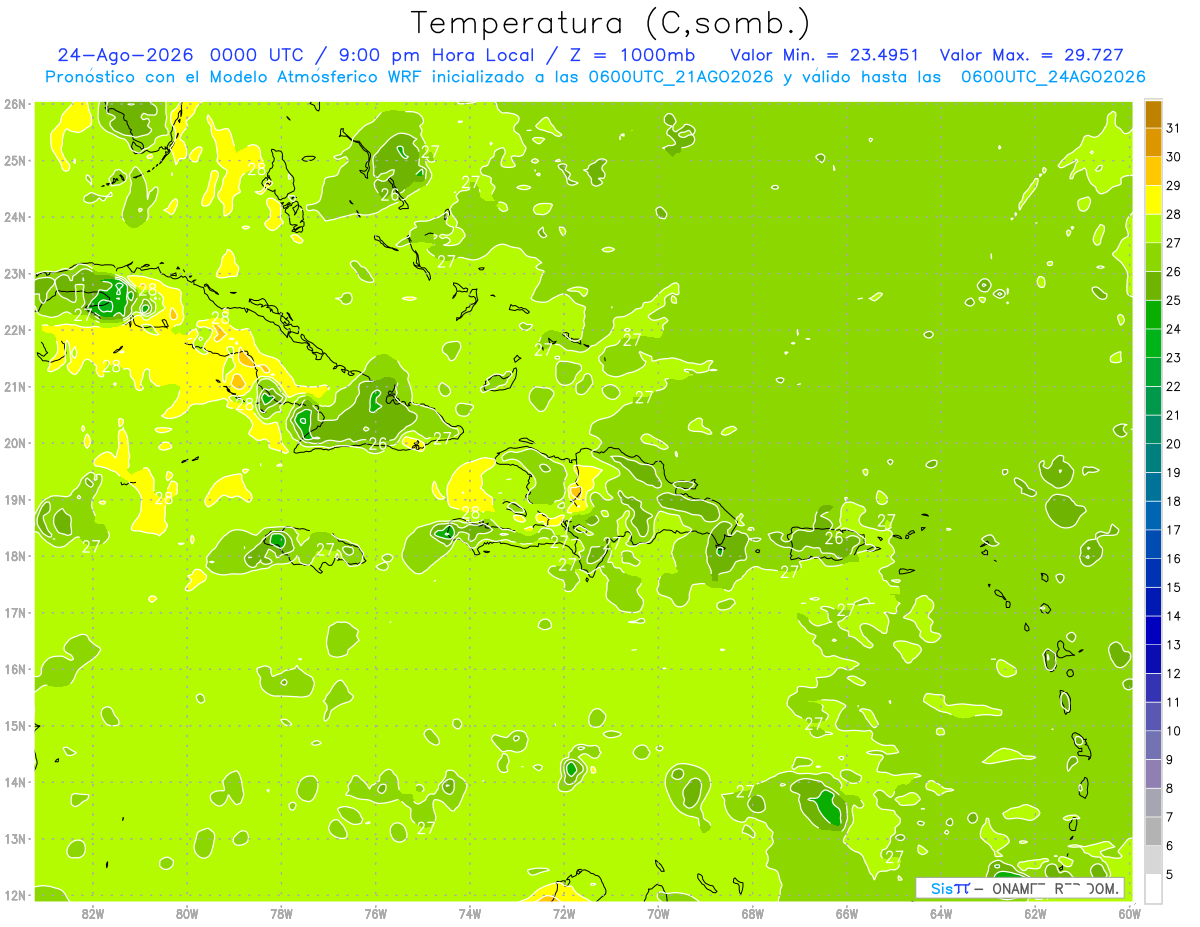Screen dimensions: 1200x927
Task: Pick the gray swatch between 6 and 7
Action: point(1153,831)
